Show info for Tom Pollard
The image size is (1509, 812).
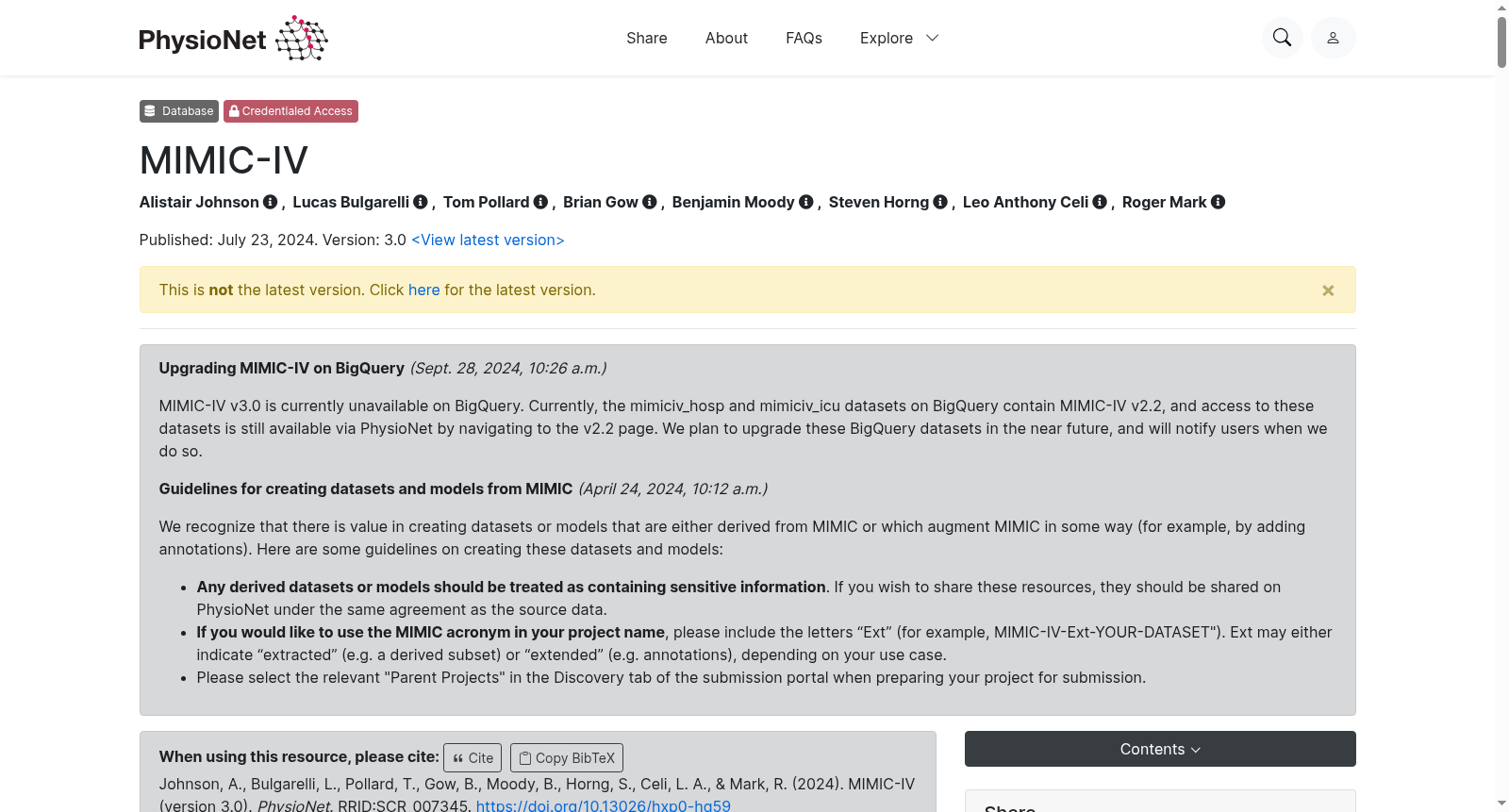[540, 202]
